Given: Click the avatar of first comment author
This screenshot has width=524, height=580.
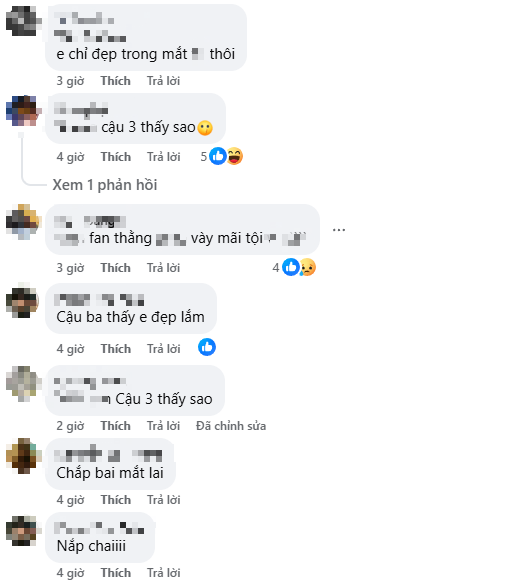Looking at the screenshot, I should tap(24, 21).
